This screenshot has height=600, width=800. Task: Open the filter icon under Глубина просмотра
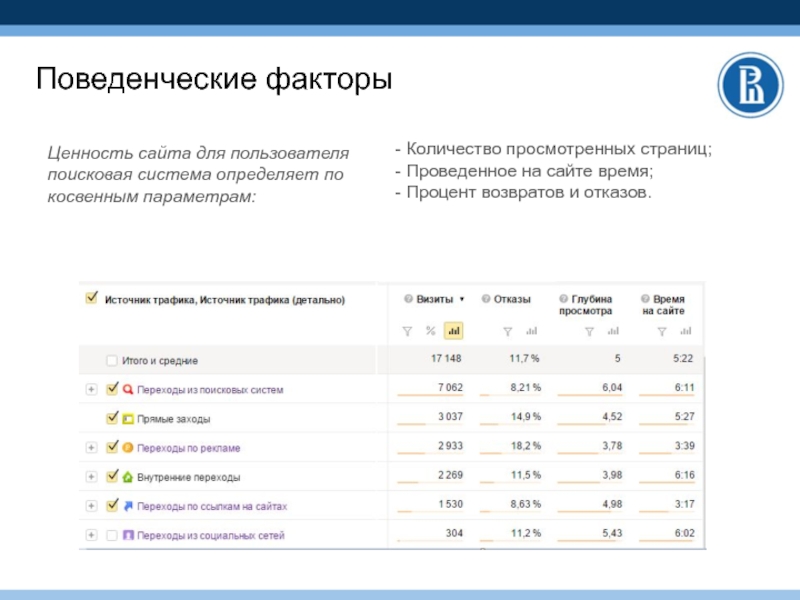(589, 332)
